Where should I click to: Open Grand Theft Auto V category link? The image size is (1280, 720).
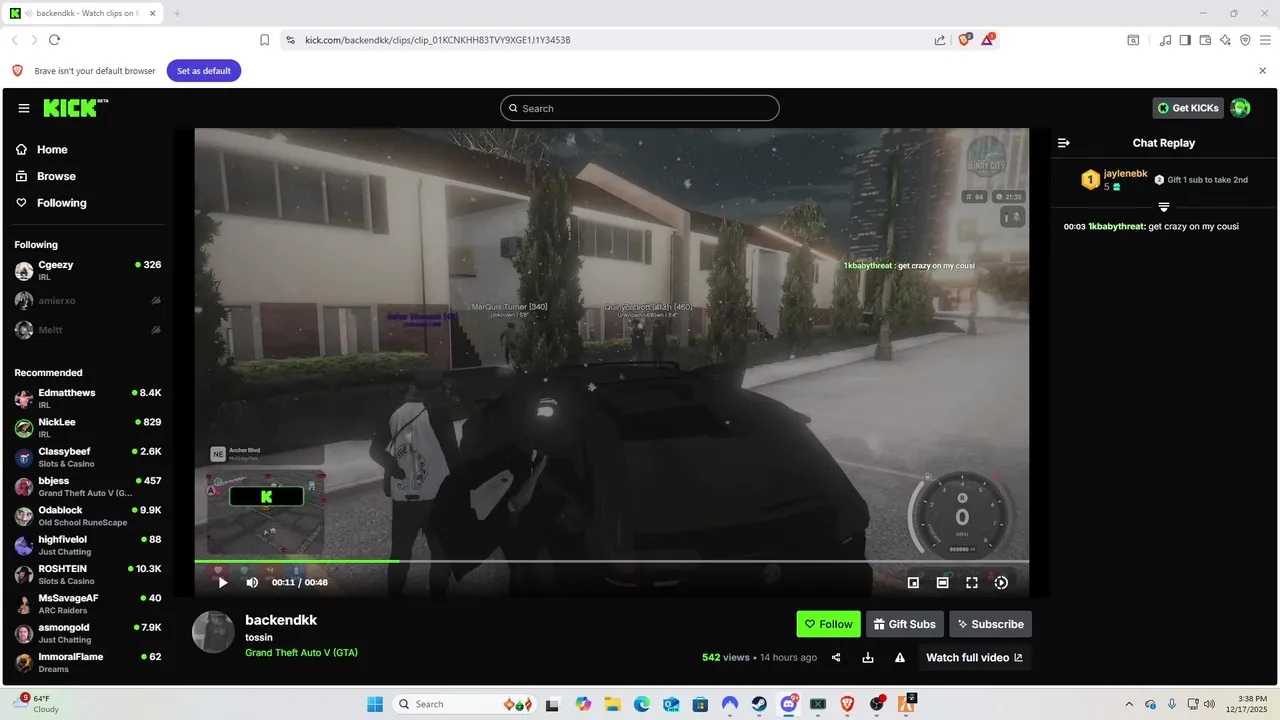pyautogui.click(x=301, y=653)
